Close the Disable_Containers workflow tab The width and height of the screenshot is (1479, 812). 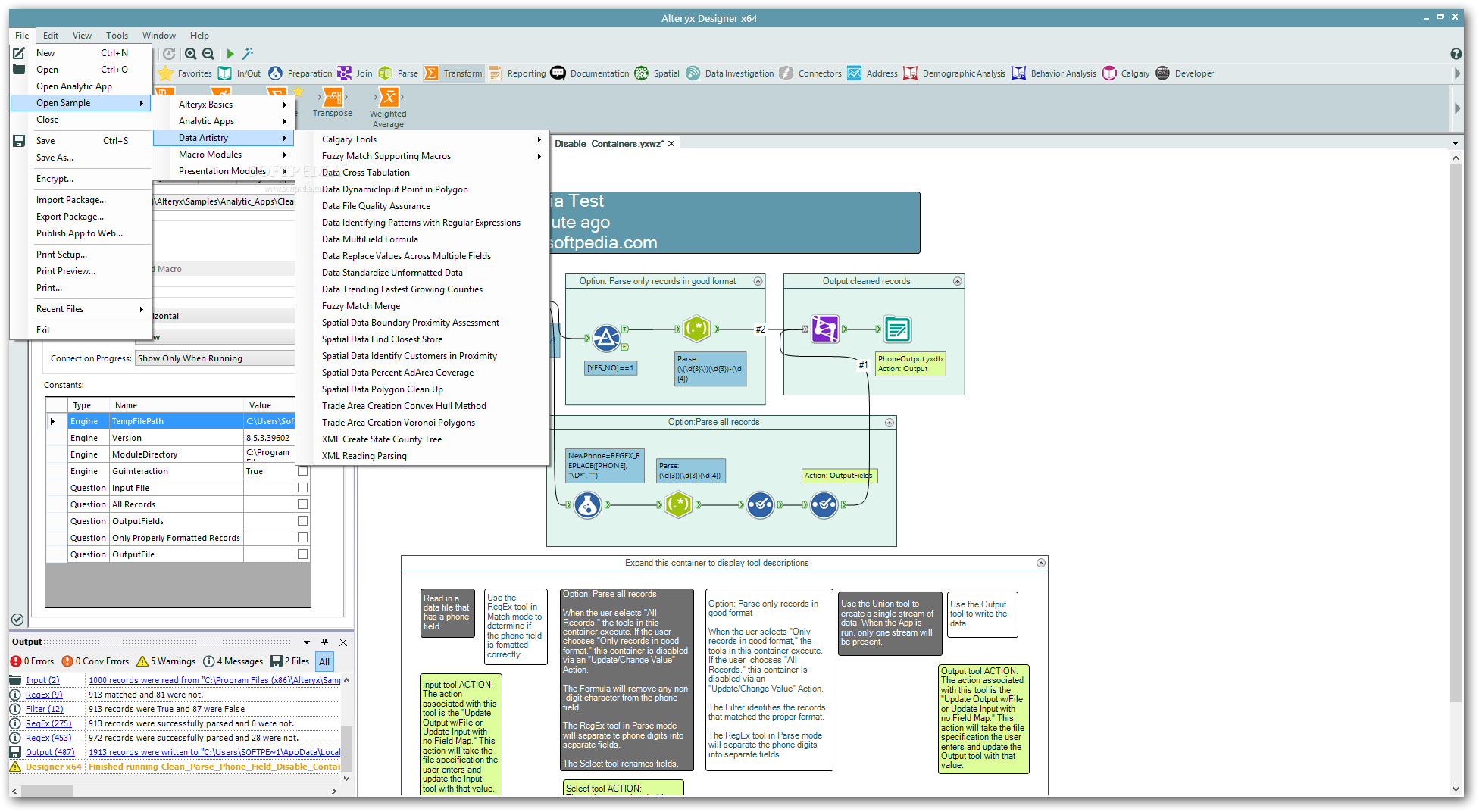click(671, 143)
